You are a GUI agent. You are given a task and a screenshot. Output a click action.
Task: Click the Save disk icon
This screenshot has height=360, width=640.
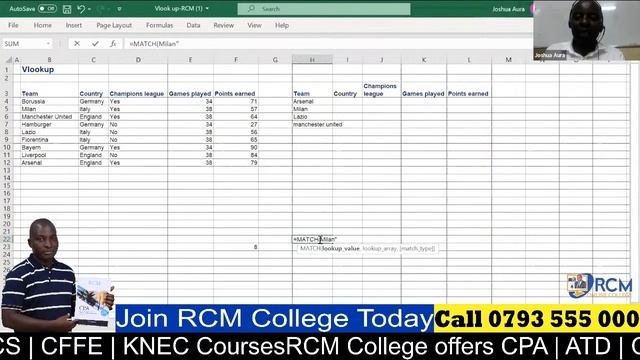pos(67,9)
